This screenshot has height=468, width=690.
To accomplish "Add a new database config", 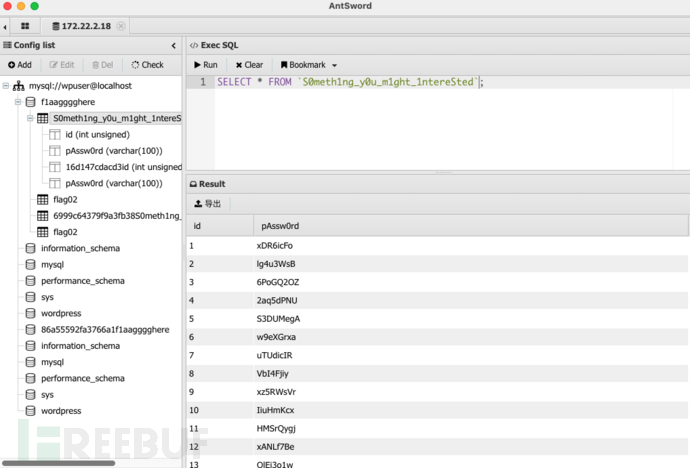I will (x=20, y=65).
